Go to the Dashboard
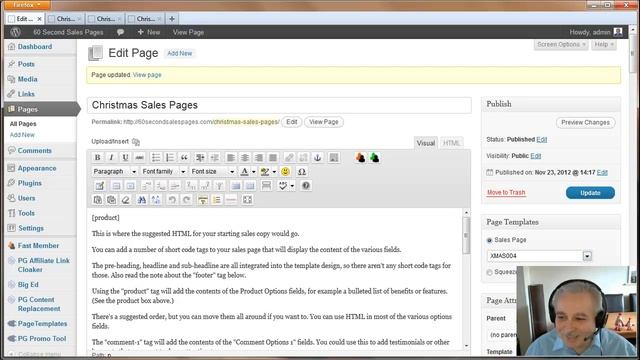 click(35, 47)
